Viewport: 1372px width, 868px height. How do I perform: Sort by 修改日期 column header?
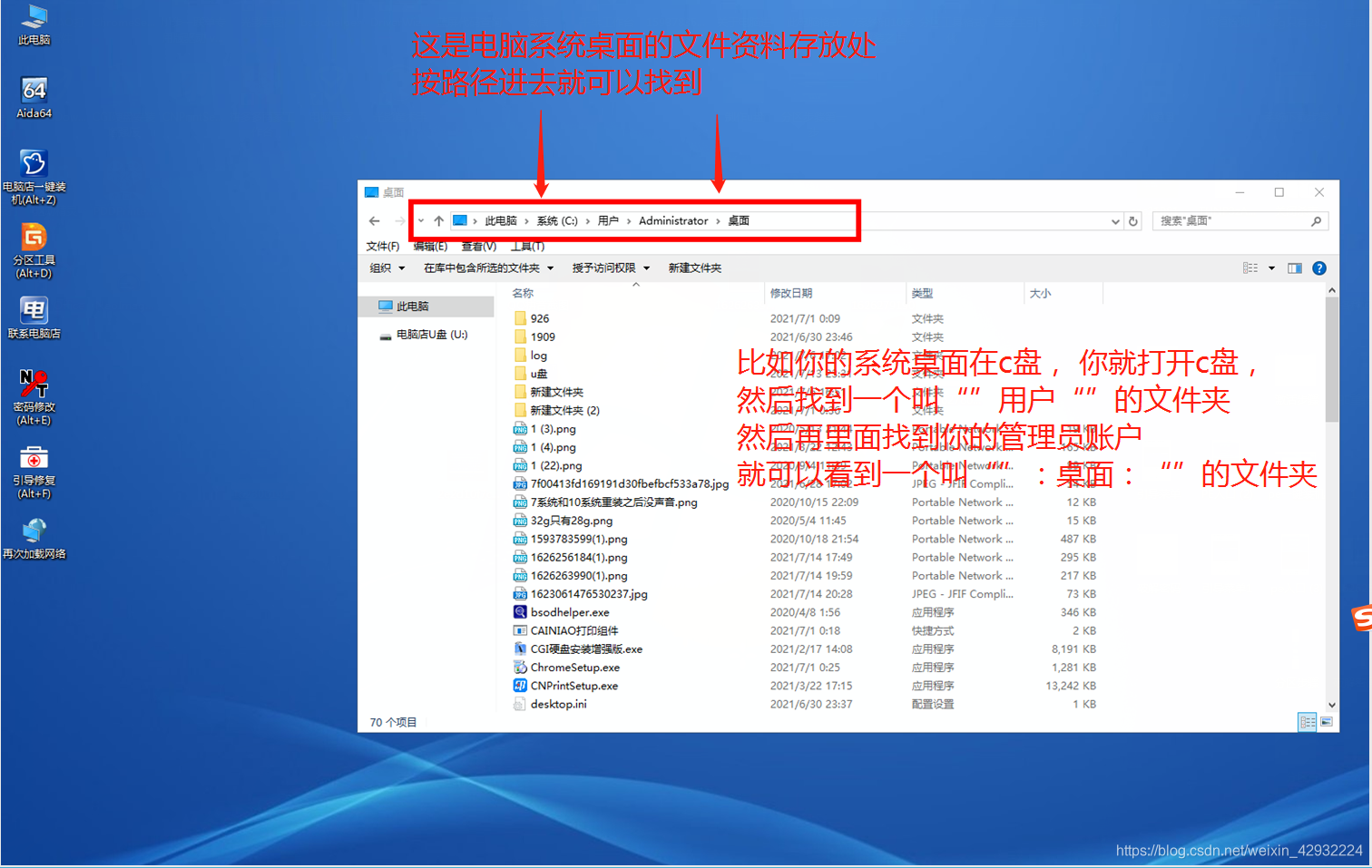(835, 293)
